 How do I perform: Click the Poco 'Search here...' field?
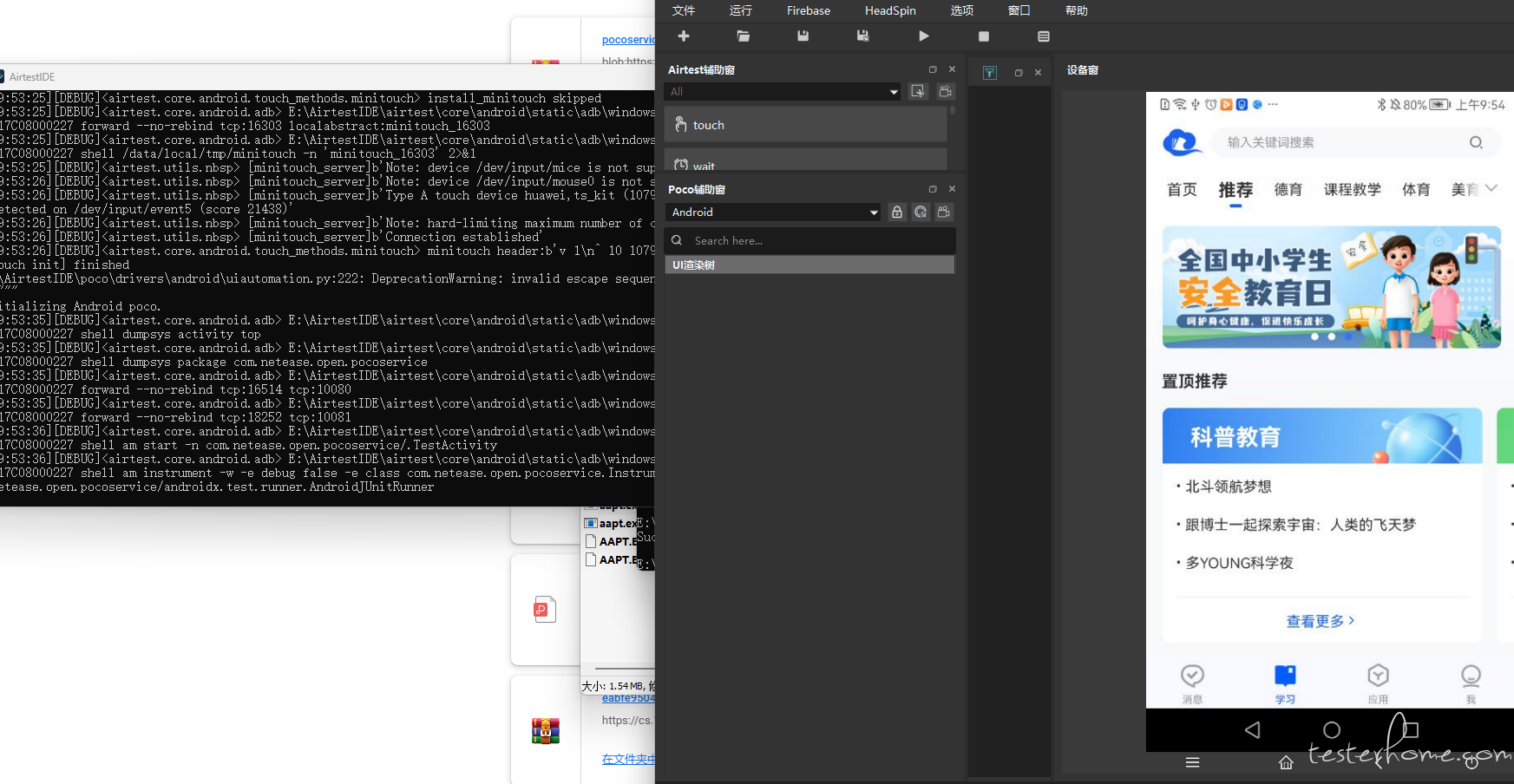810,240
